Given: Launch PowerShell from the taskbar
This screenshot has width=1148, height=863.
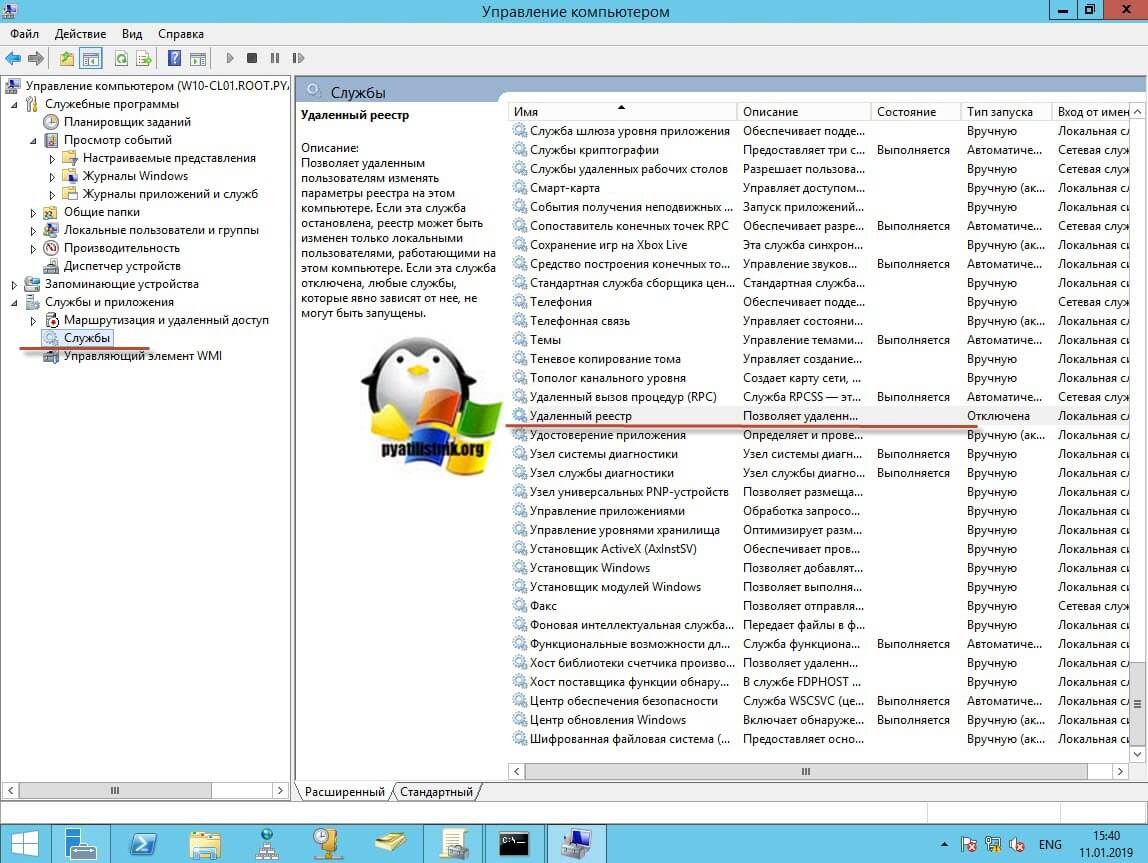Looking at the screenshot, I should [143, 843].
